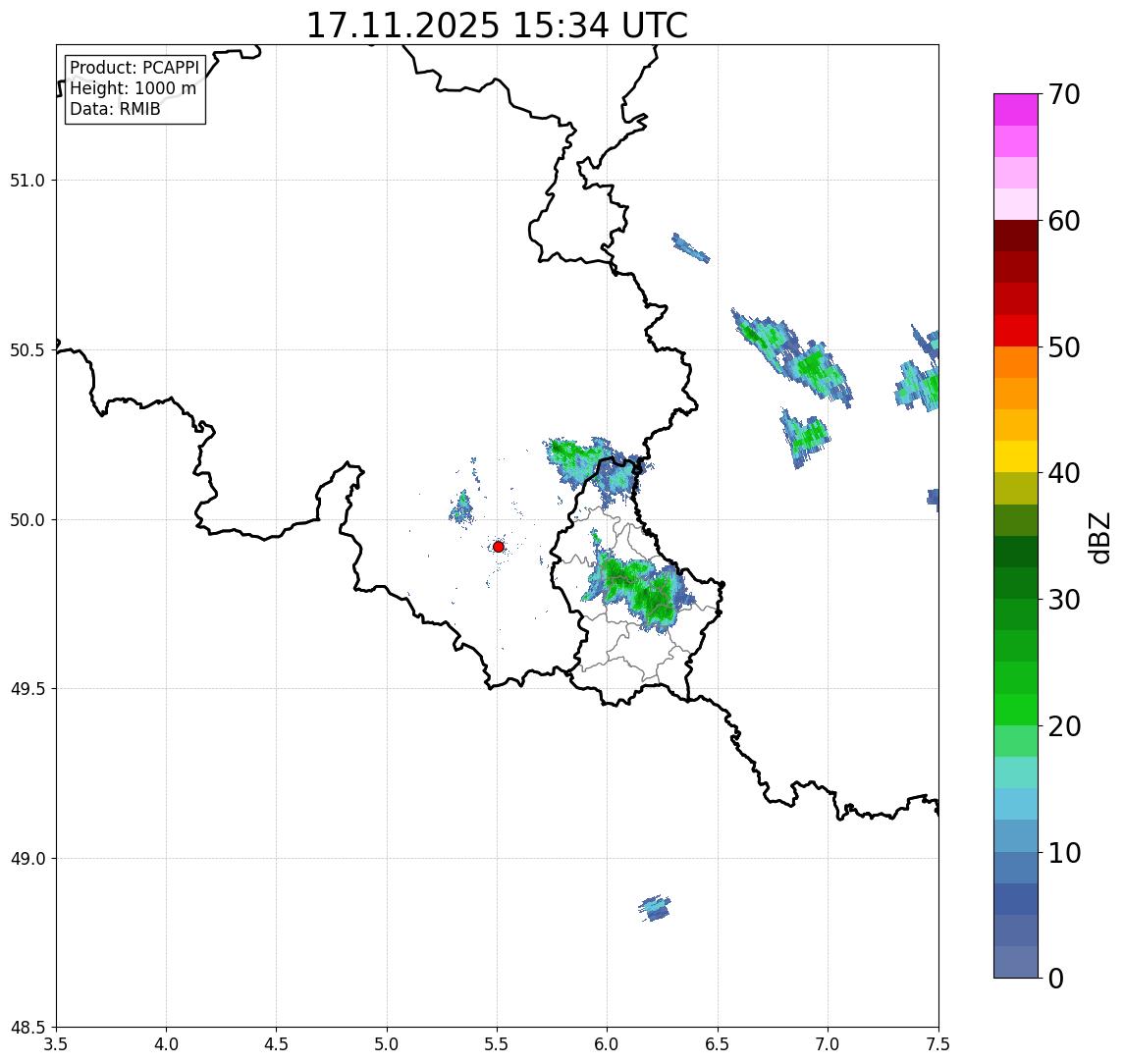This screenshot has width=1124, height=1064.
Task: Click the colorbar tick label 0
Action: 1056,978
